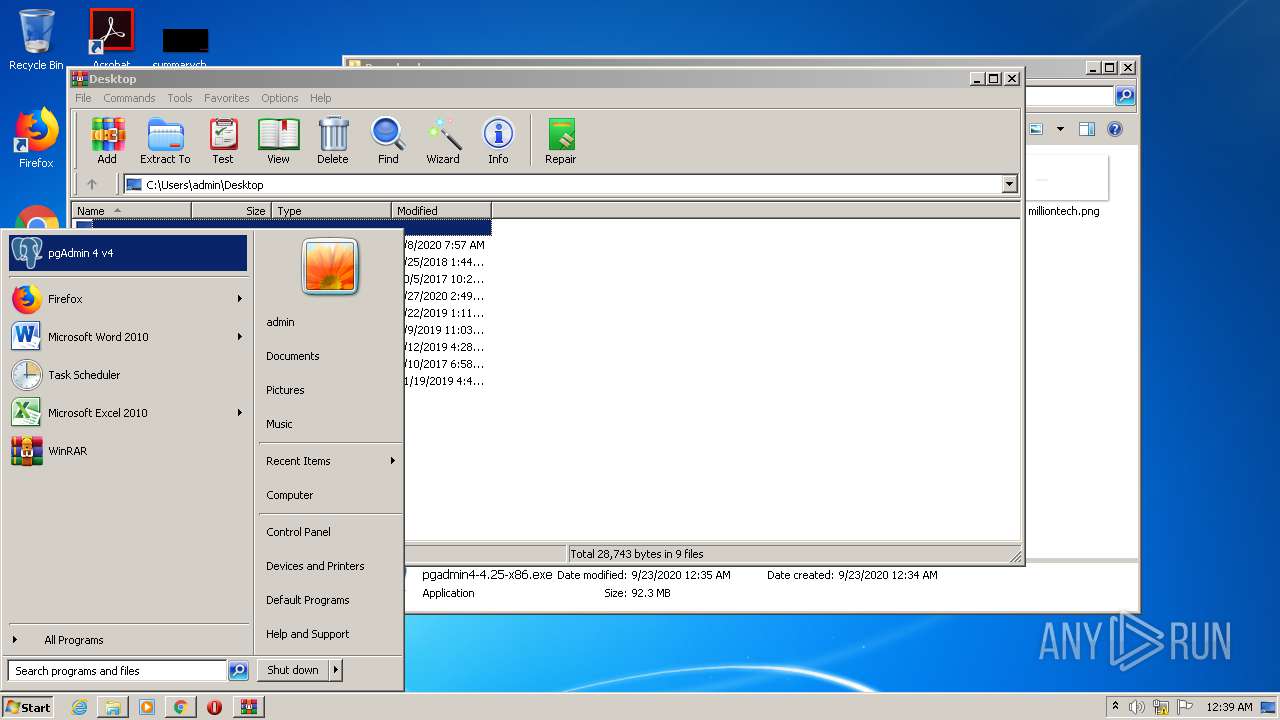The image size is (1280, 720).
Task: Open the Shut down options arrow
Action: (x=335, y=670)
